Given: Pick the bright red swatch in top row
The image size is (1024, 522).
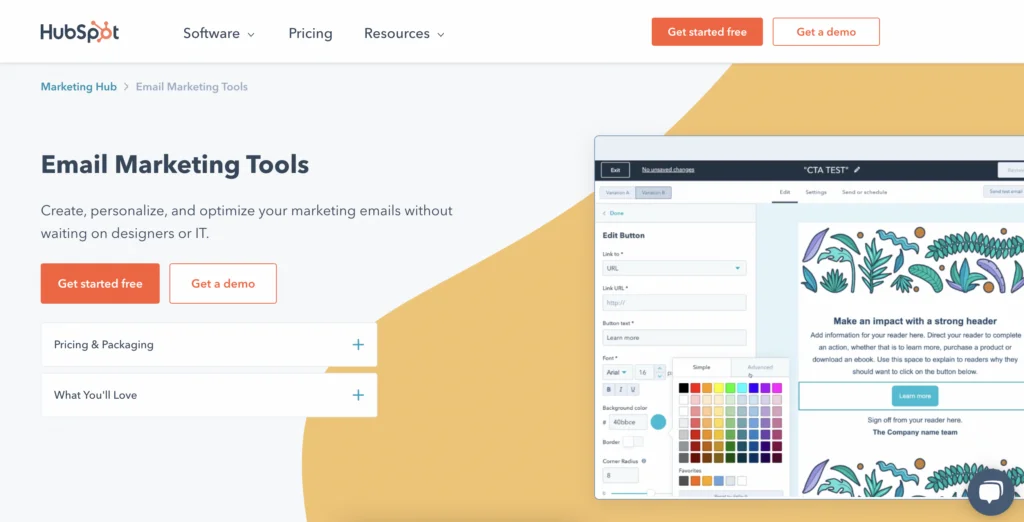Looking at the screenshot, I should pos(696,388).
